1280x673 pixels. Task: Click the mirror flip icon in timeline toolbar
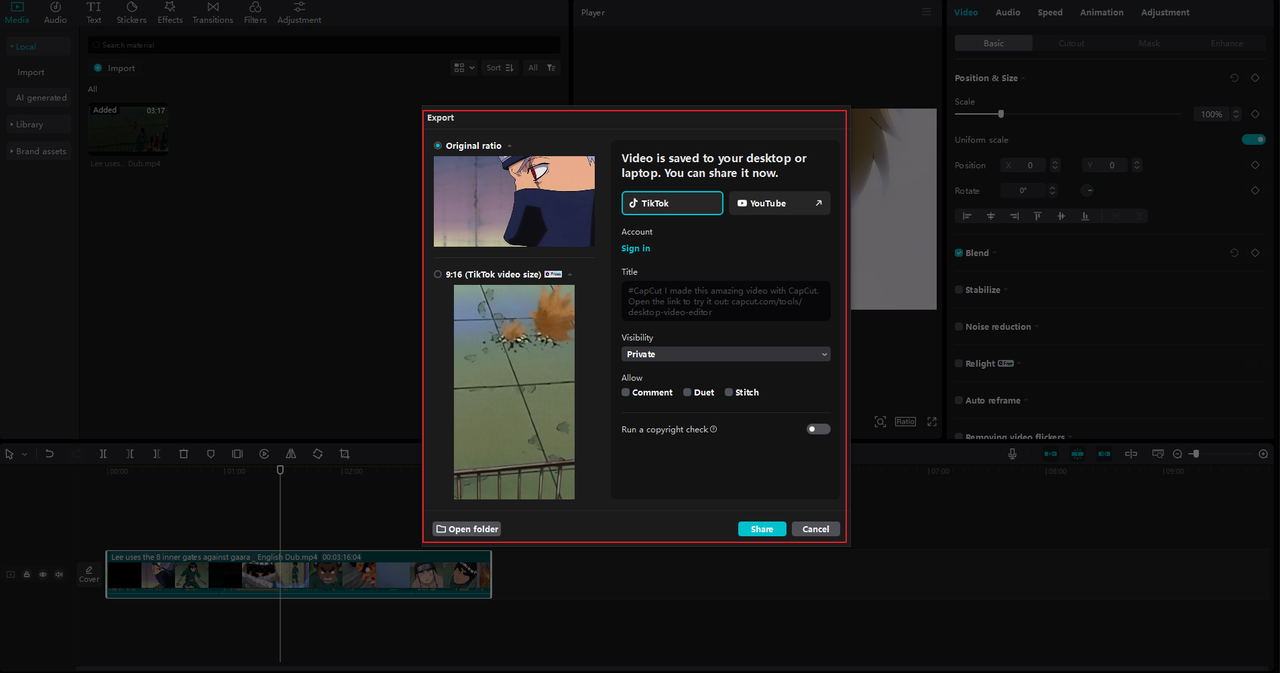291,454
